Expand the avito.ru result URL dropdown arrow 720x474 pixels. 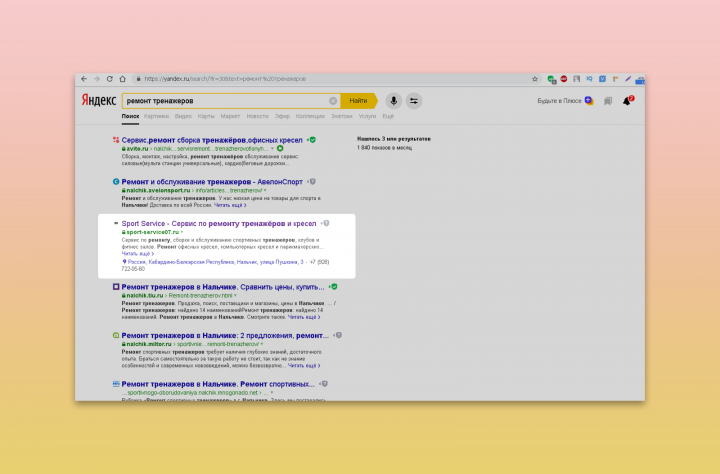(272, 149)
